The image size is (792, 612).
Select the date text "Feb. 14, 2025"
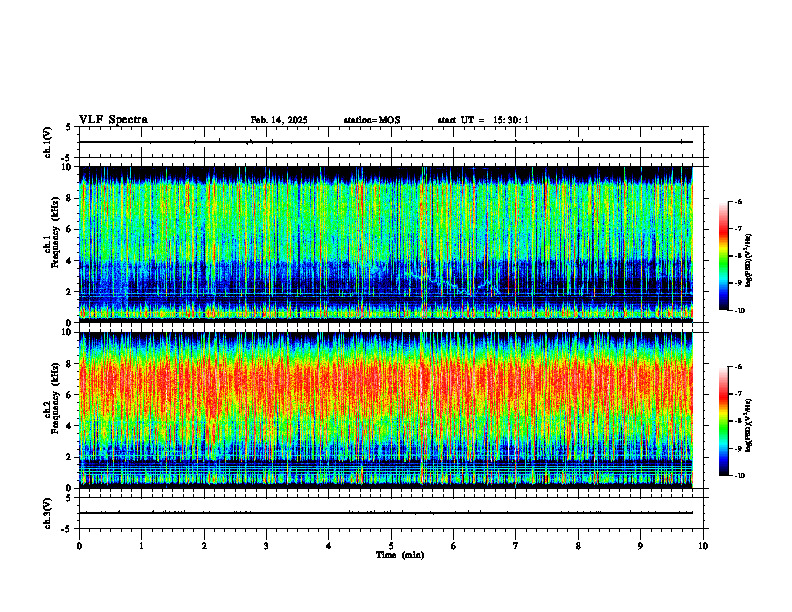click(x=279, y=120)
